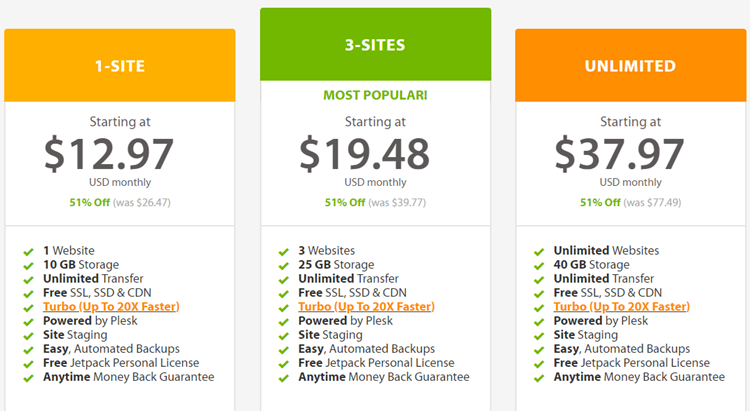Image resolution: width=750 pixels, height=411 pixels.
Task: Click the Turbo link in the 3-Sites plan
Action: [367, 306]
